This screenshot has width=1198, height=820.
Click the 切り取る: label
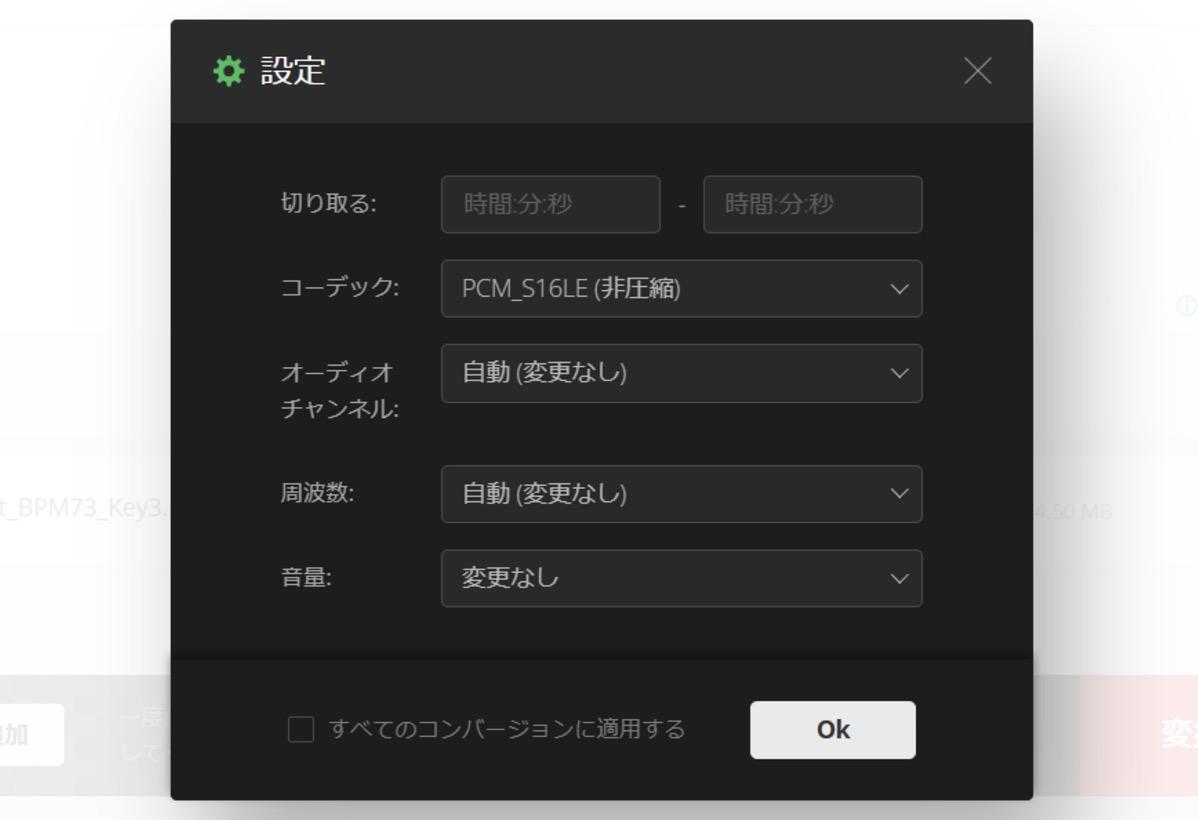(329, 203)
